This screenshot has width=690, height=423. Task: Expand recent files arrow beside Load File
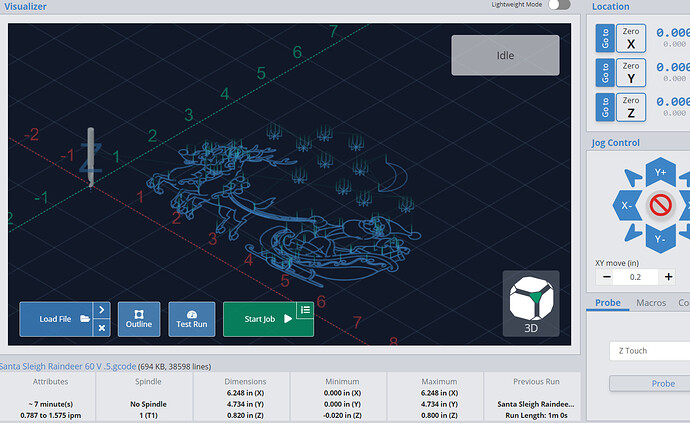click(x=102, y=310)
